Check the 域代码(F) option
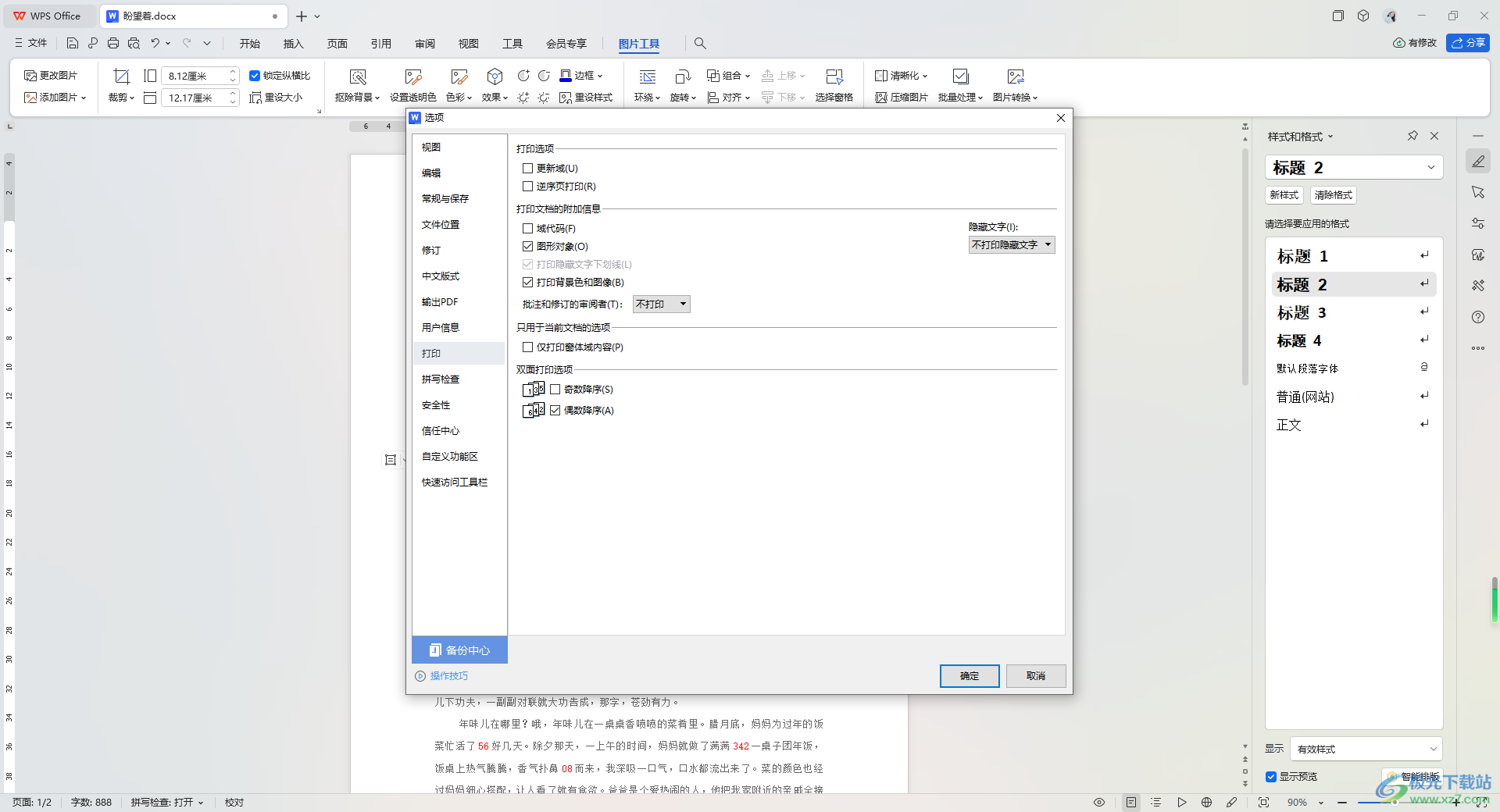Image resolution: width=1500 pixels, height=812 pixels. point(528,229)
